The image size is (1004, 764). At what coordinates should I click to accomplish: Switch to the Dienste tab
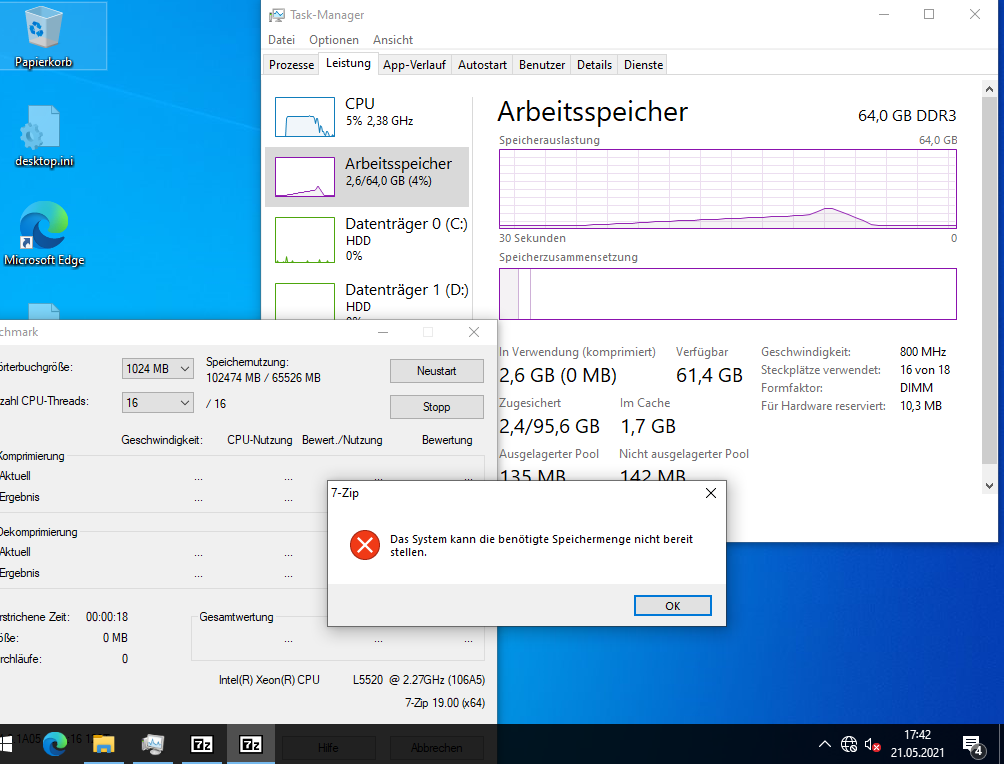tap(644, 65)
